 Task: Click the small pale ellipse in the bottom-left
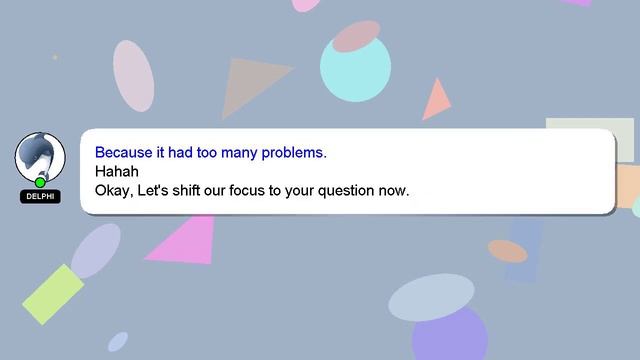tap(118, 342)
